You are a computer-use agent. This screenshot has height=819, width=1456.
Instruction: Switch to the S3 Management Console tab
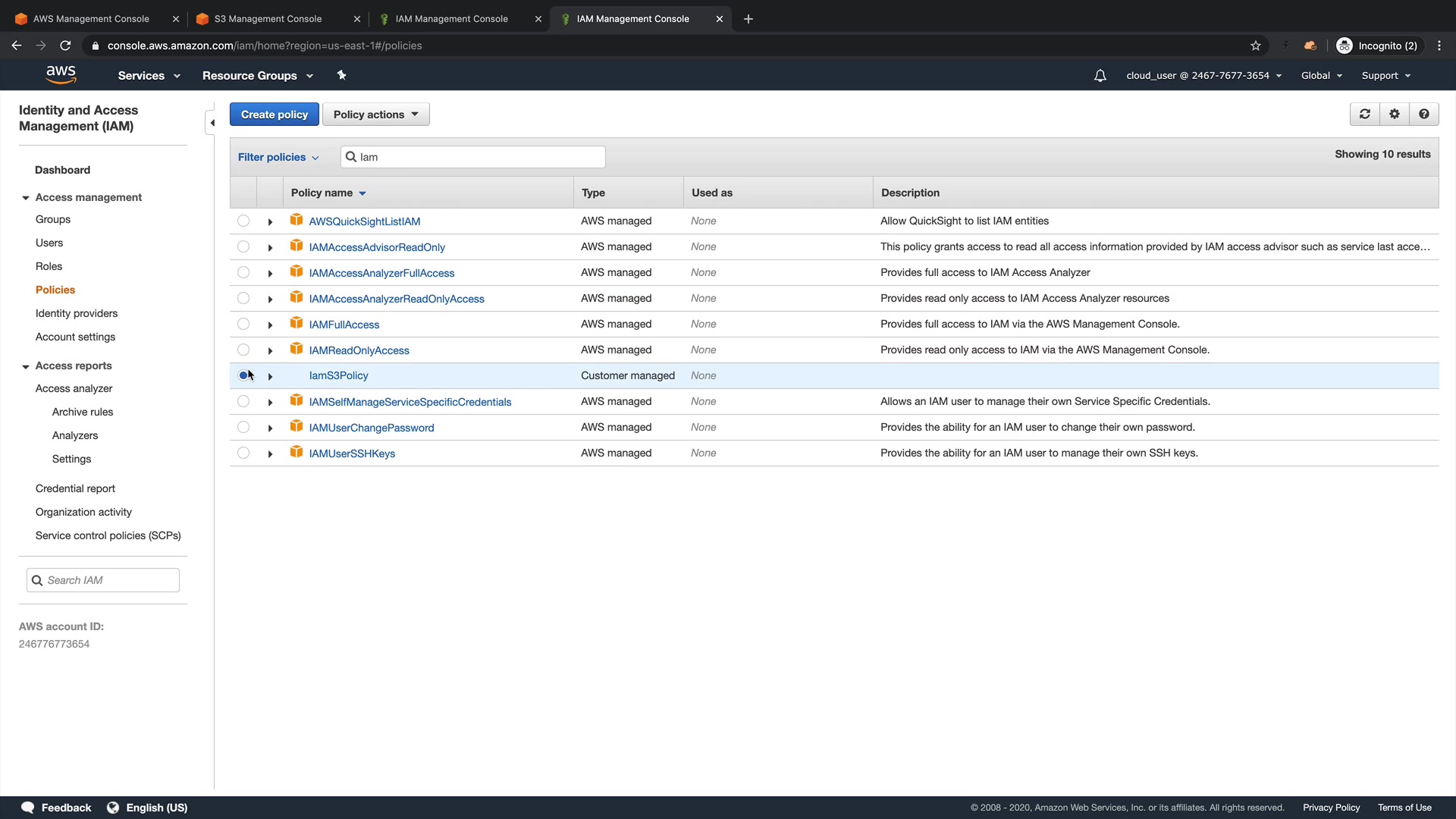[x=268, y=19]
